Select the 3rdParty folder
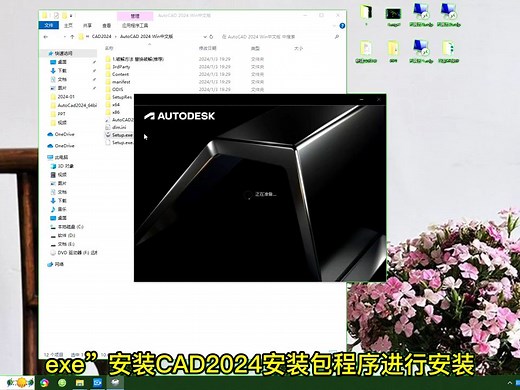The height and width of the screenshot is (390, 520). click(x=118, y=67)
